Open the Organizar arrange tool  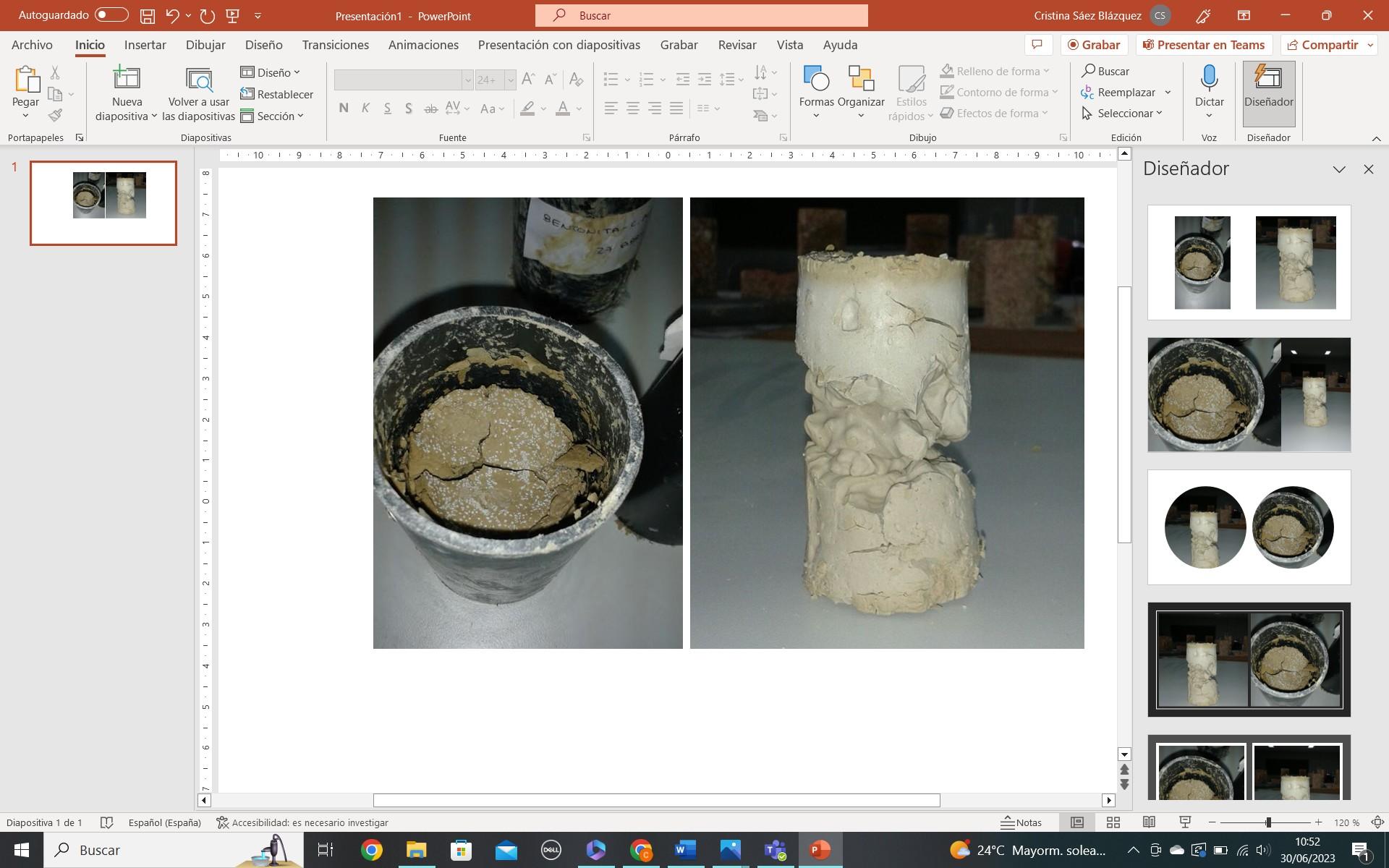(x=861, y=80)
